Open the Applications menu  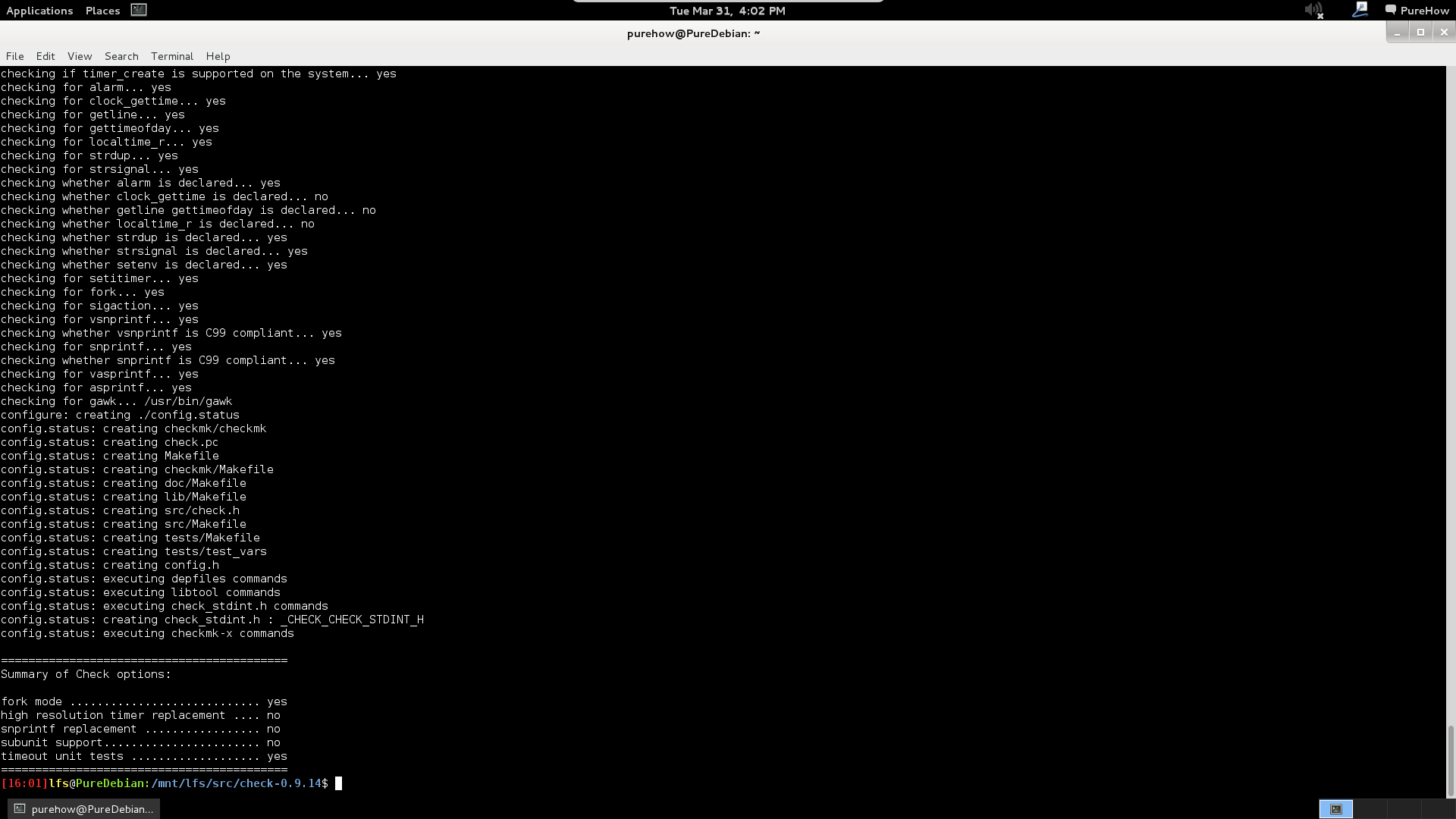tap(39, 11)
